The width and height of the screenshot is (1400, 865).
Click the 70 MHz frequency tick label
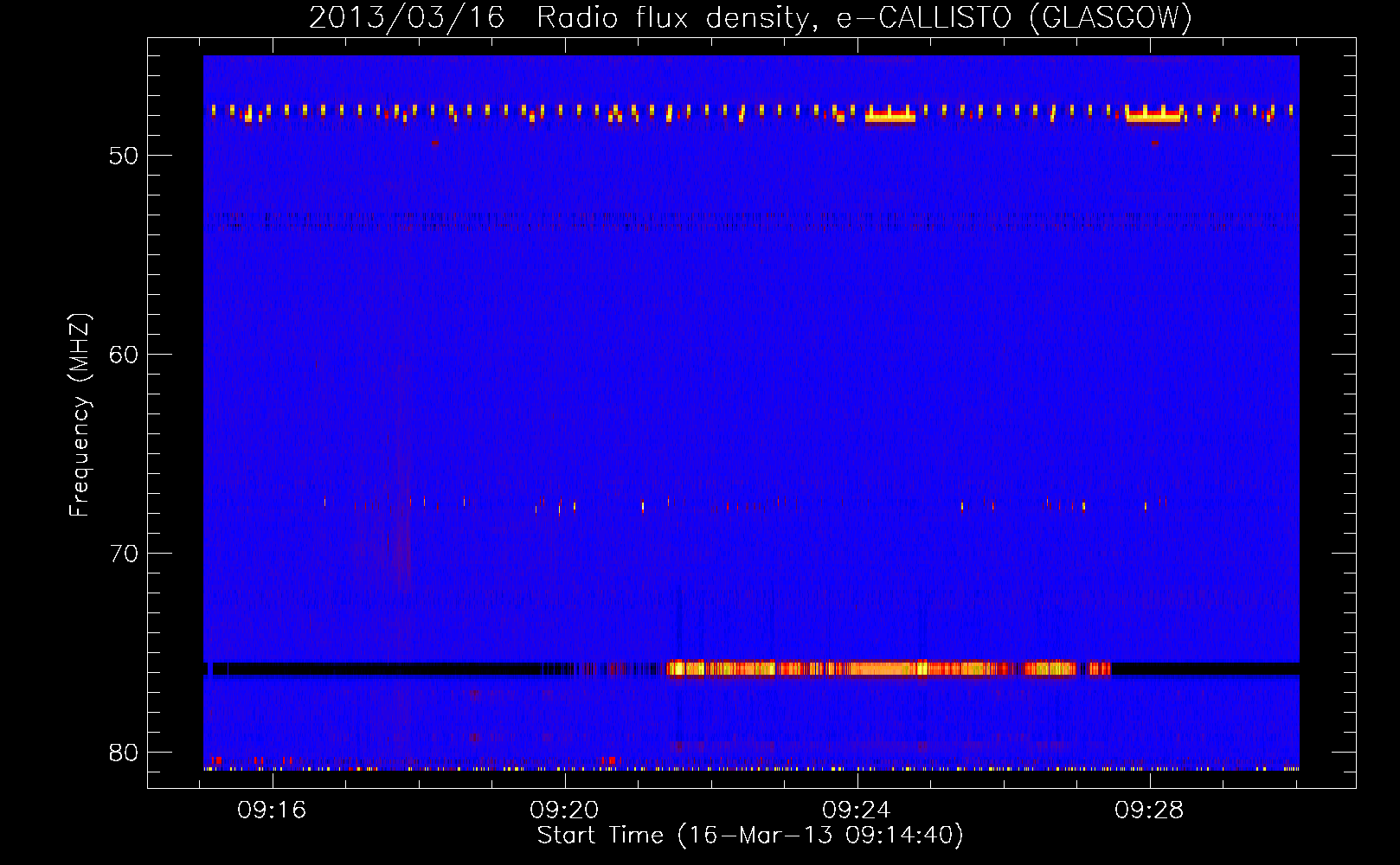coord(124,554)
